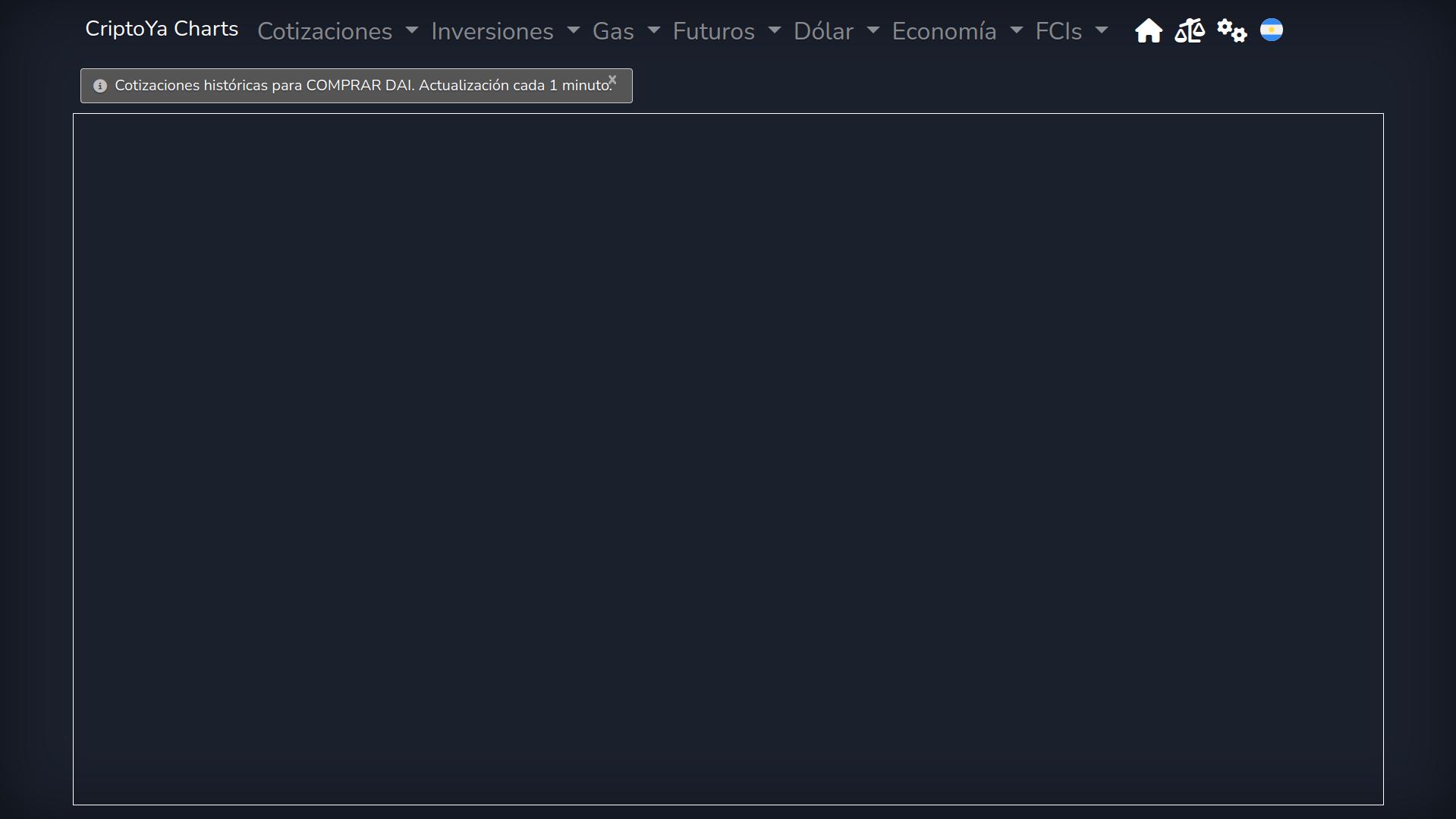The width and height of the screenshot is (1456, 819).
Task: Dismiss the COMPRAR DAI notification banner
Action: pyautogui.click(x=612, y=80)
